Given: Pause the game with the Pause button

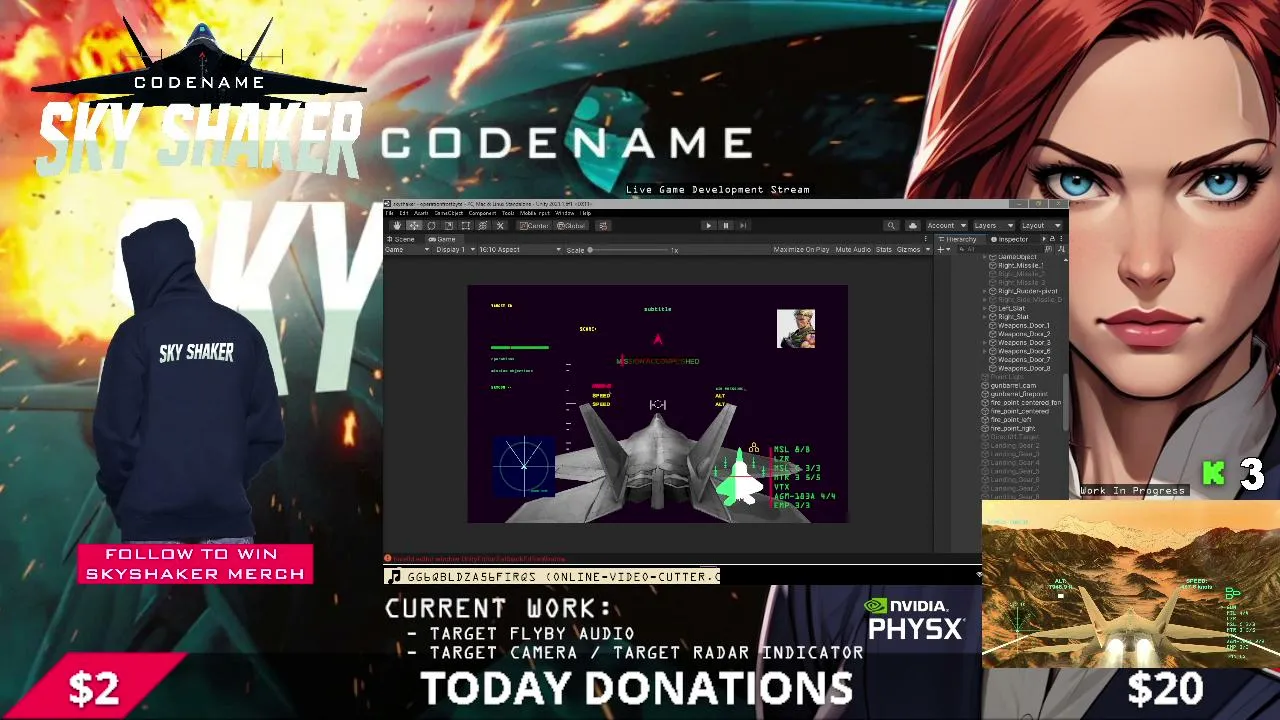Looking at the screenshot, I should click(726, 225).
